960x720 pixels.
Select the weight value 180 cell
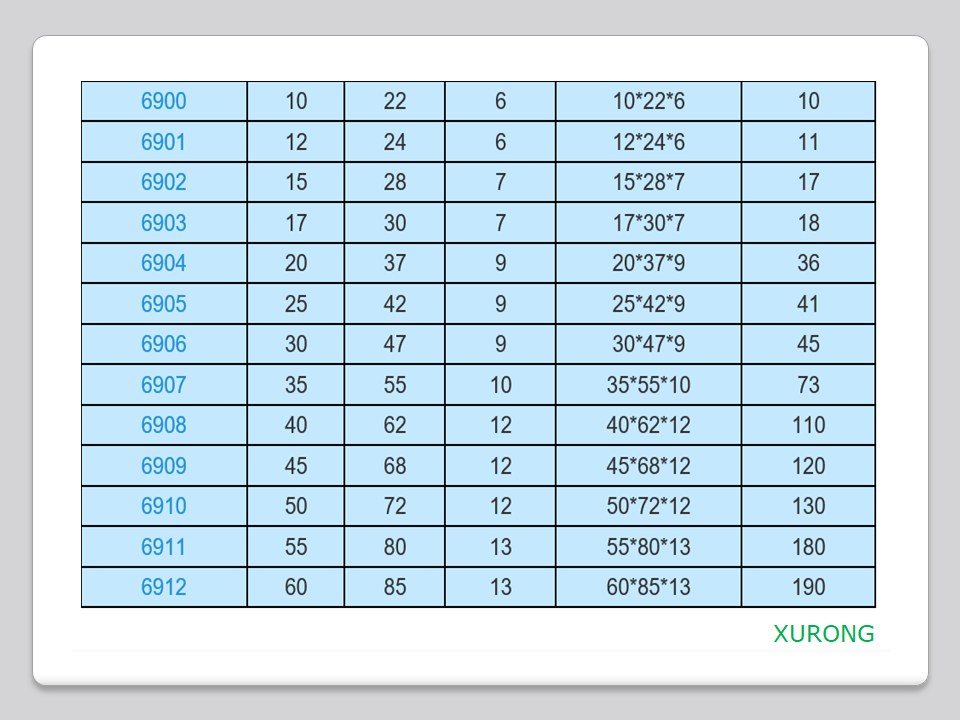(808, 547)
